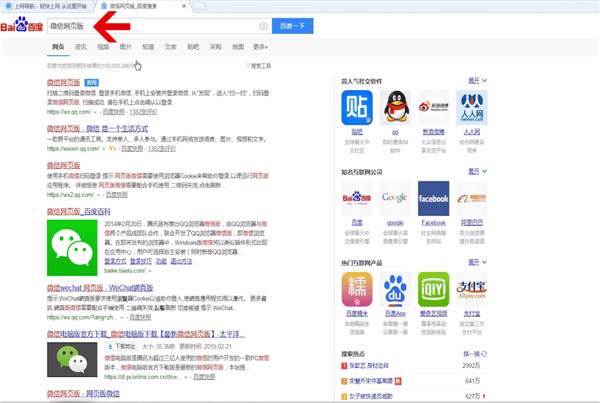This screenshot has width=600, height=403.
Task: Open dropdown arrow after wx.qq.com/?lang=zh
Action: (122, 318)
